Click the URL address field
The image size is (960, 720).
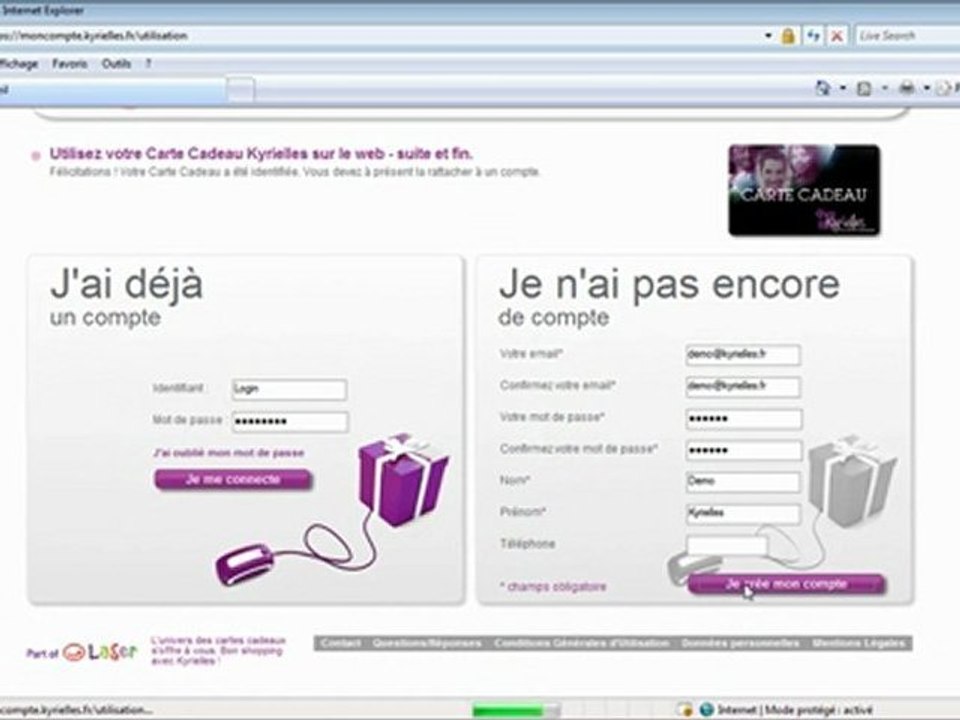380,36
